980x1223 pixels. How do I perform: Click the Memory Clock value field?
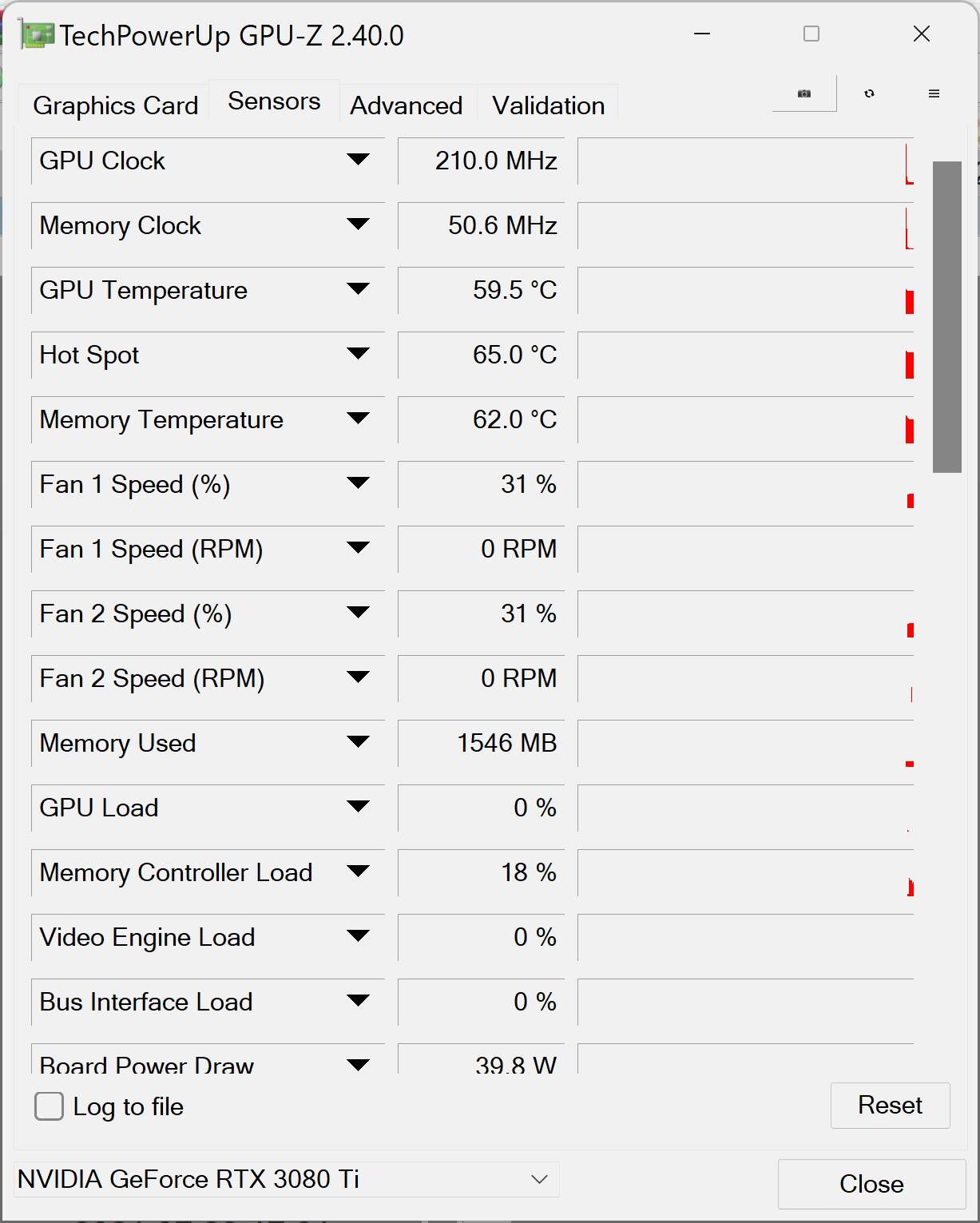pyautogui.click(x=481, y=225)
